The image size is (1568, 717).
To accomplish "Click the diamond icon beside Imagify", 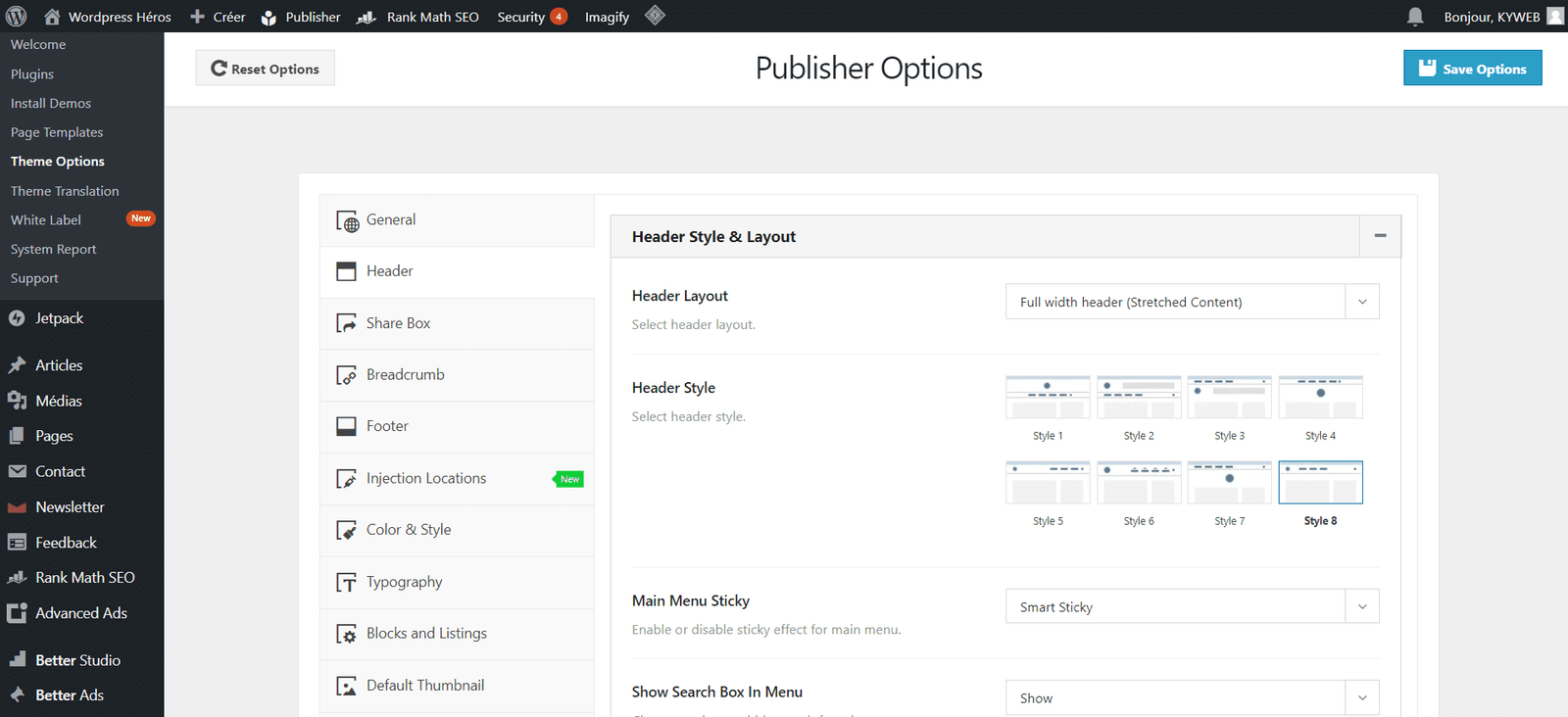I will click(655, 16).
